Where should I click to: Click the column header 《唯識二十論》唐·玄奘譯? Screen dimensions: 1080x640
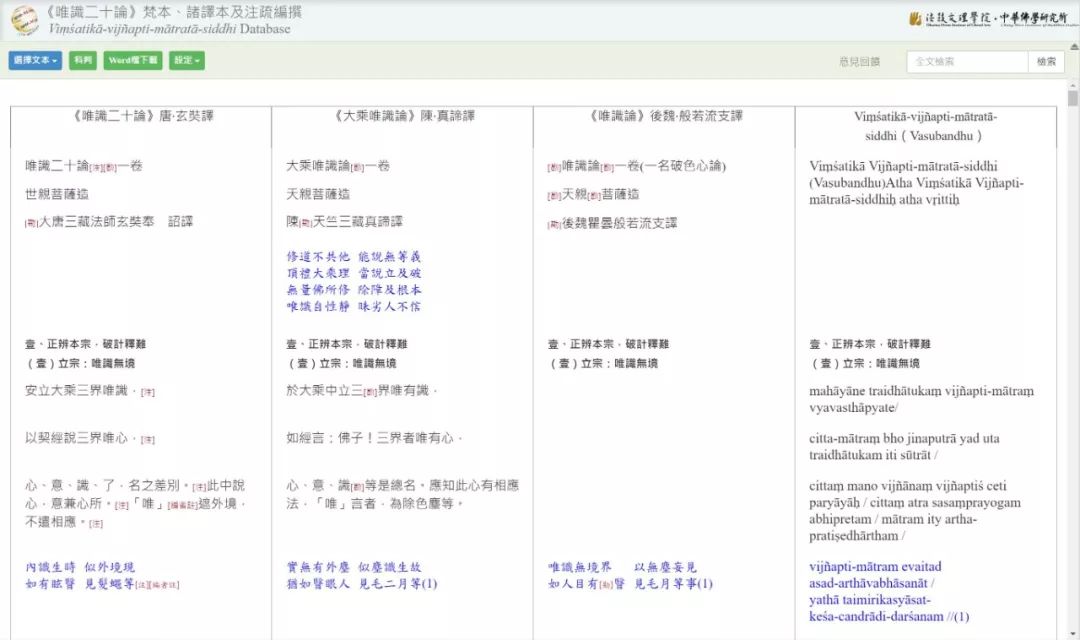pos(141,116)
